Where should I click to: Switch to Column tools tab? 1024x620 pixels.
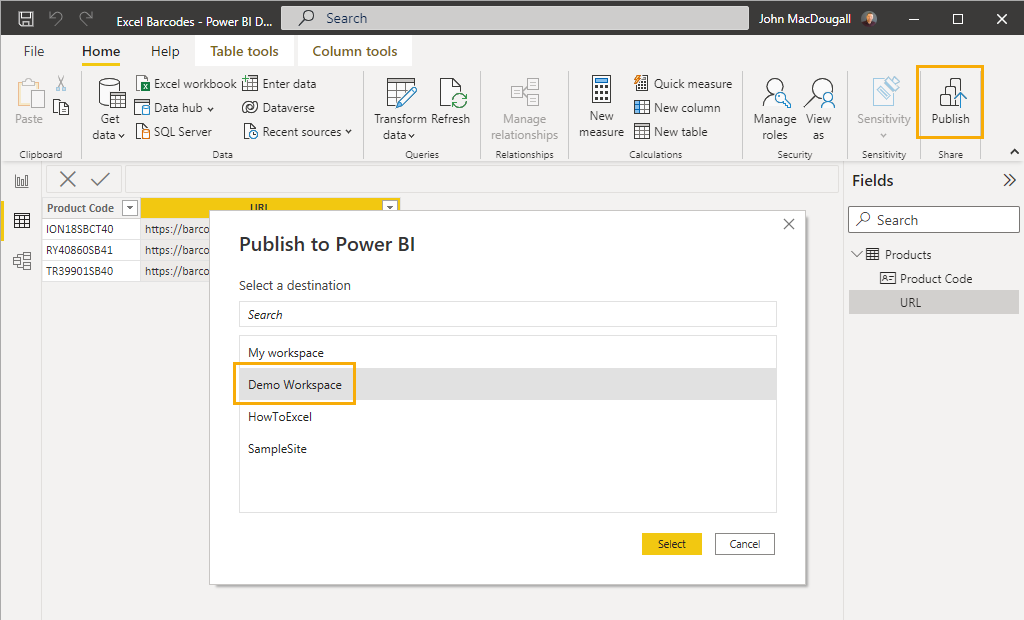[x=355, y=51]
